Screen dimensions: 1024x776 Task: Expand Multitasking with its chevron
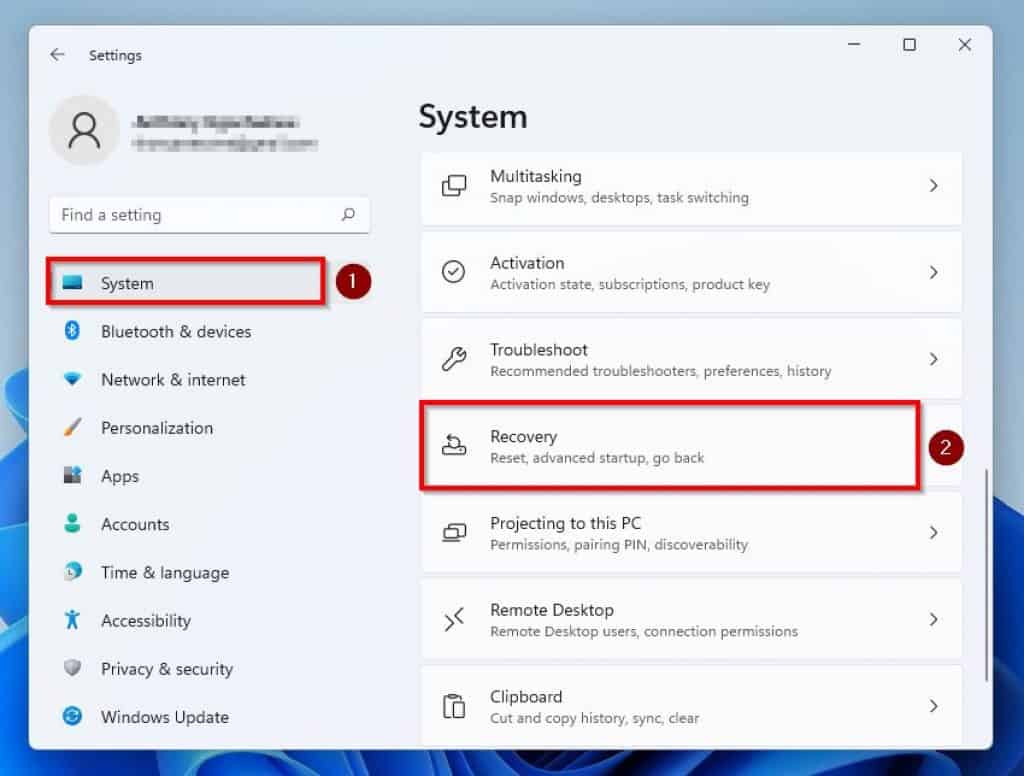(934, 186)
